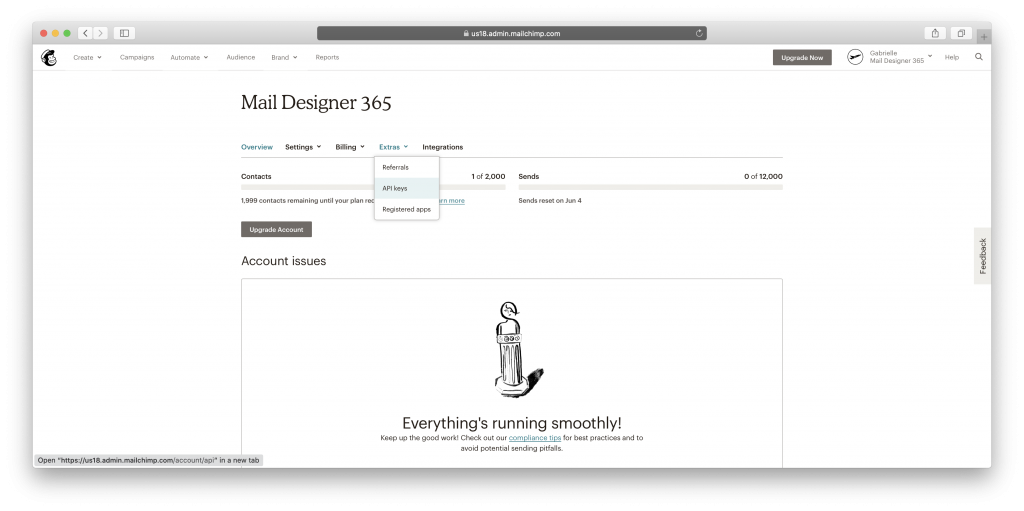Expand the Settings tab dropdown
Image resolution: width=1024 pixels, height=511 pixels.
[303, 147]
